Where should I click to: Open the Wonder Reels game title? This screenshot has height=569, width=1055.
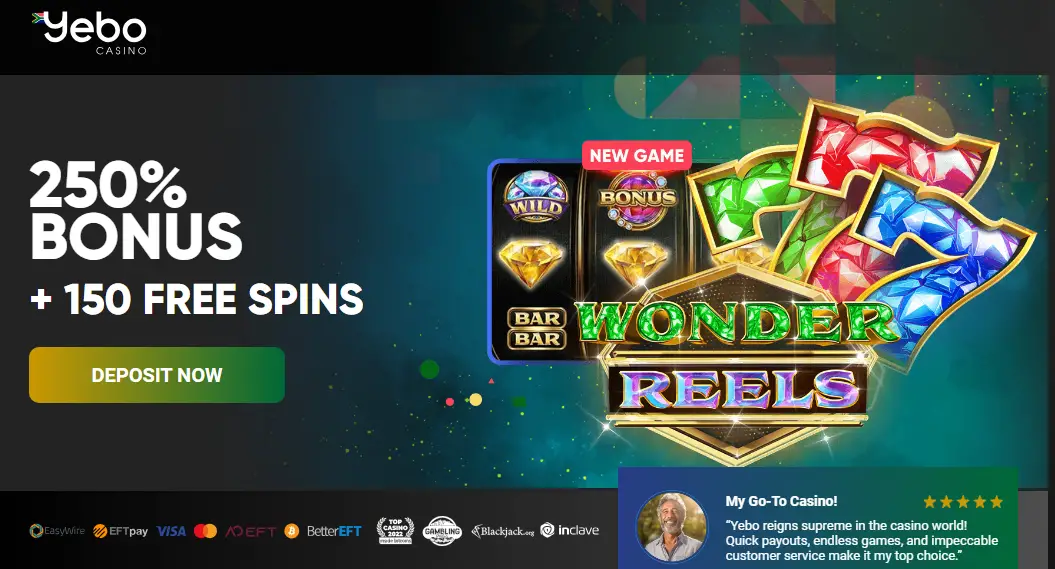click(737, 356)
